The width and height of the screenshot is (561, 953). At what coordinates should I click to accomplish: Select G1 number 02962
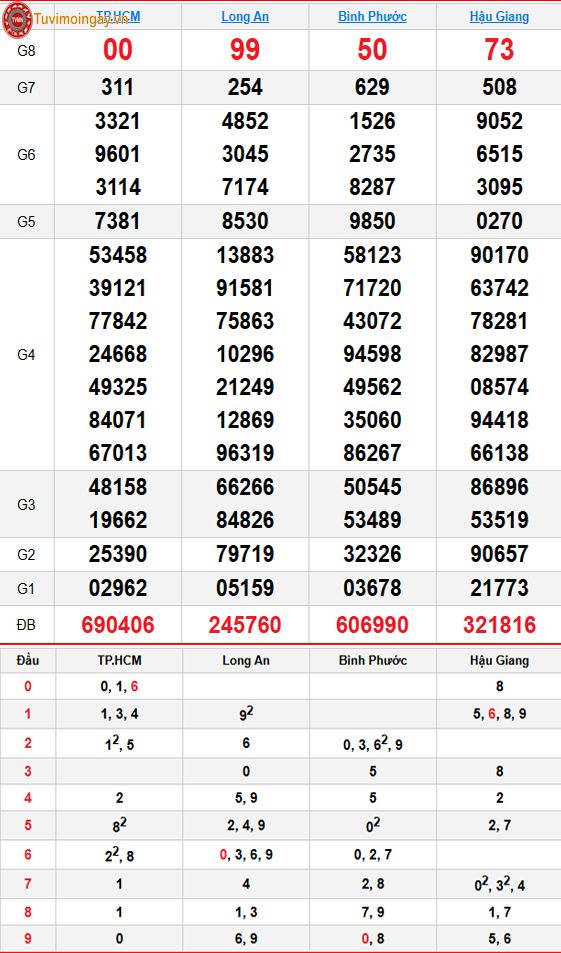[x=117, y=588]
